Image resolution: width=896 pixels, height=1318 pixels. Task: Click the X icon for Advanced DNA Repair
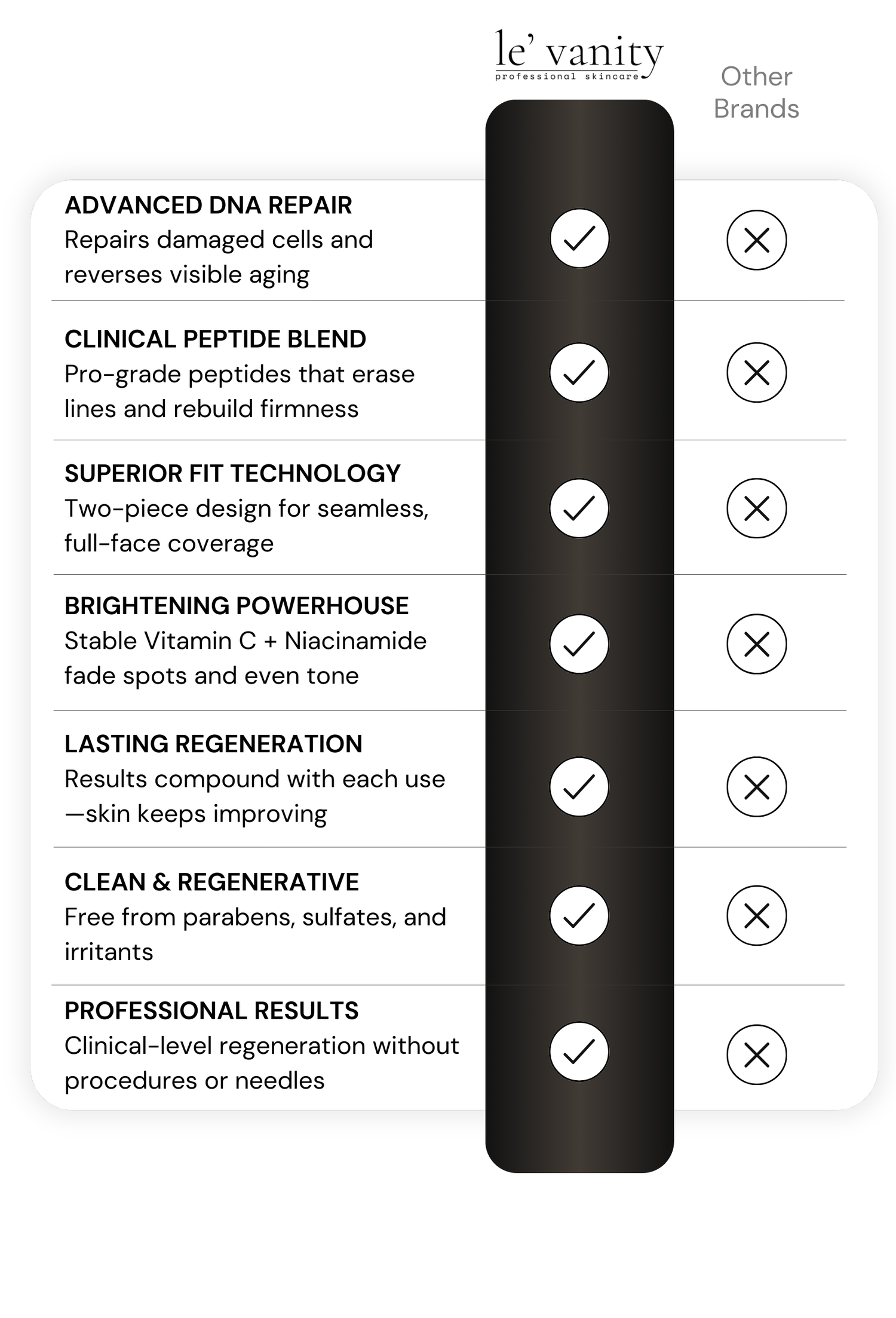(756, 240)
